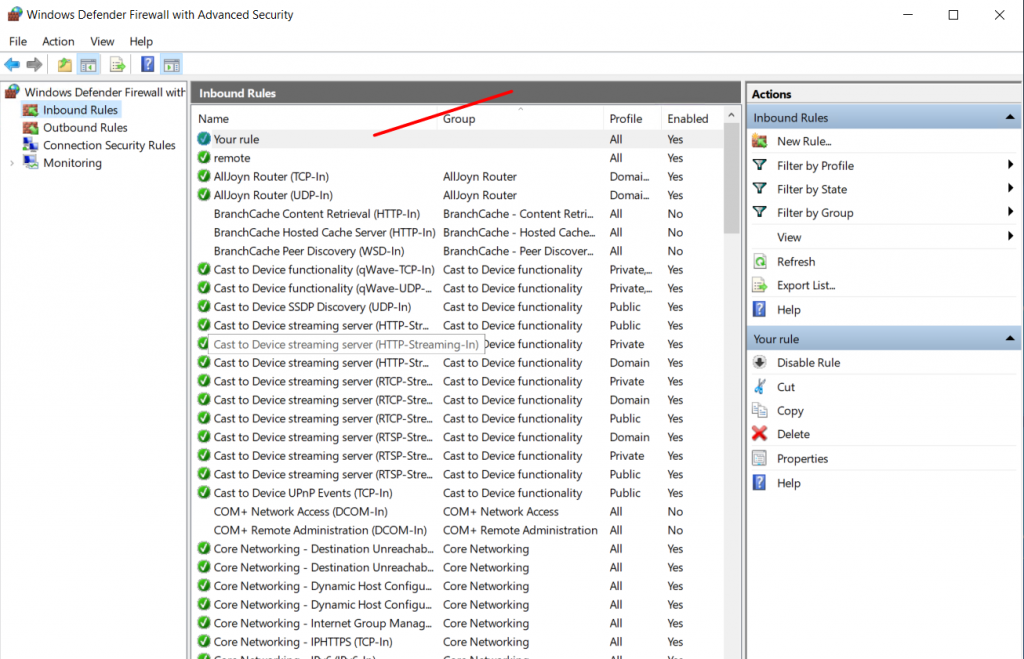
Task: Select Outbound Rules in the console tree
Action: [85, 127]
